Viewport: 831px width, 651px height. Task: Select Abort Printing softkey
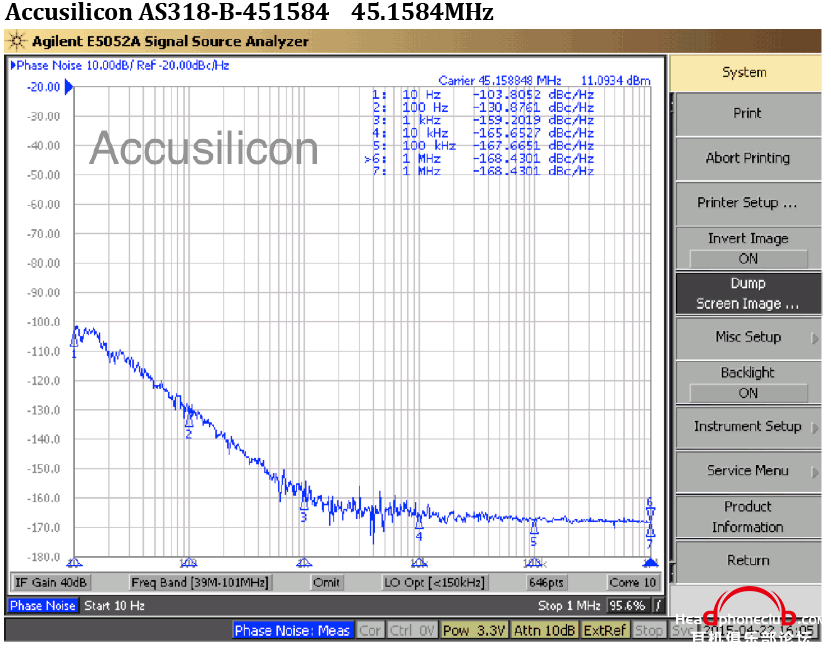click(748, 158)
